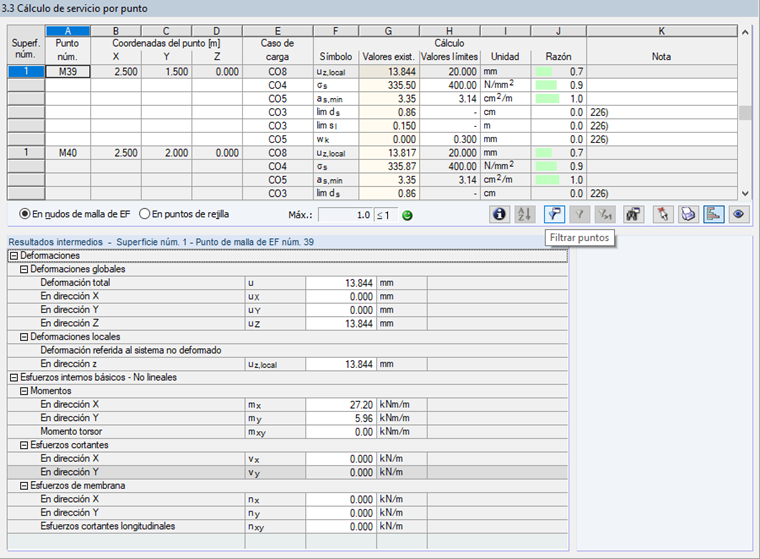The width and height of the screenshot is (760, 559).
Task: Collapse Esfuerzos internos básicos section
Action: point(14,378)
